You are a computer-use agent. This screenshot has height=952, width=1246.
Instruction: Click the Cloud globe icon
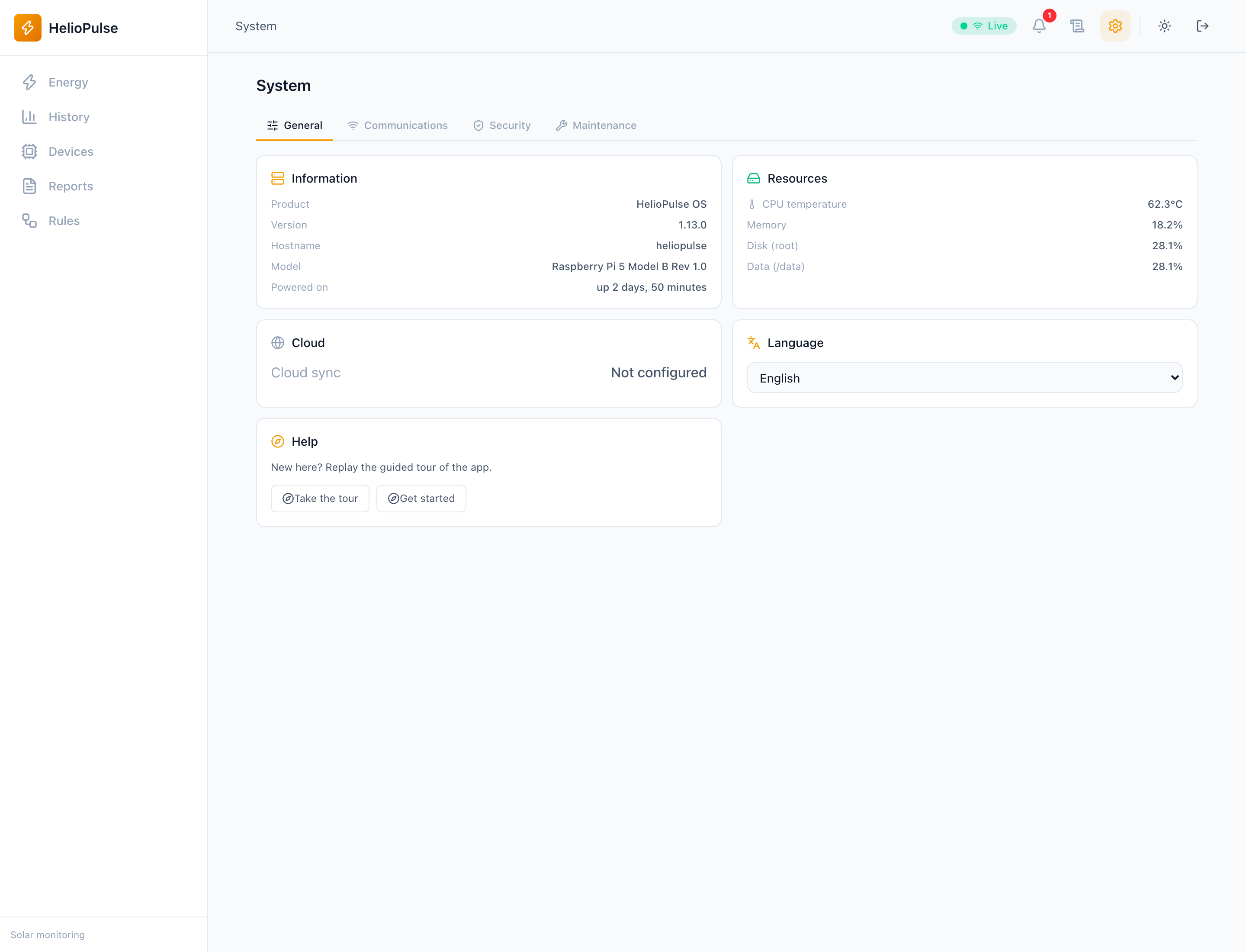tap(278, 343)
